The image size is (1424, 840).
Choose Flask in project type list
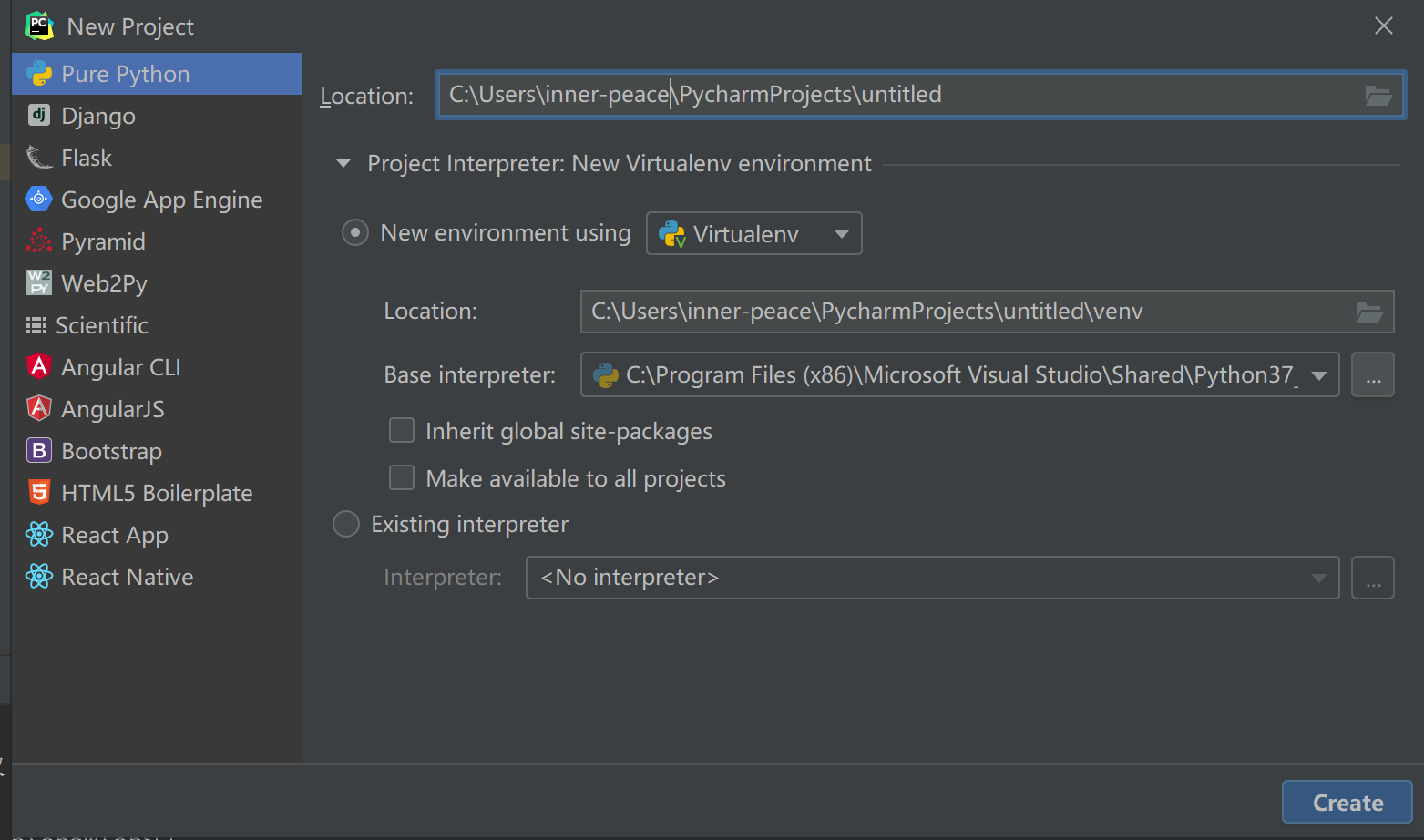pos(156,158)
